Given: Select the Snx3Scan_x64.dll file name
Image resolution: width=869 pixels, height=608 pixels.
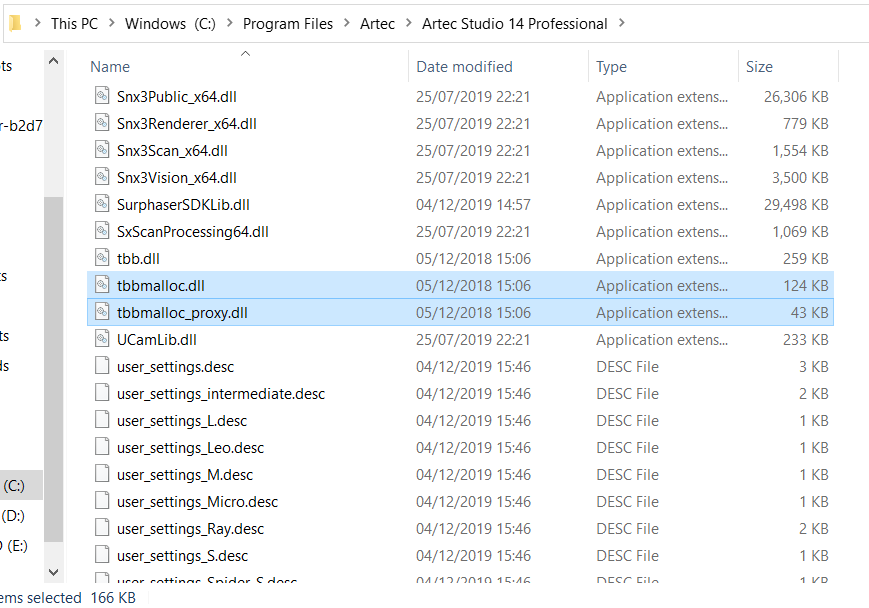Looking at the screenshot, I should (172, 151).
